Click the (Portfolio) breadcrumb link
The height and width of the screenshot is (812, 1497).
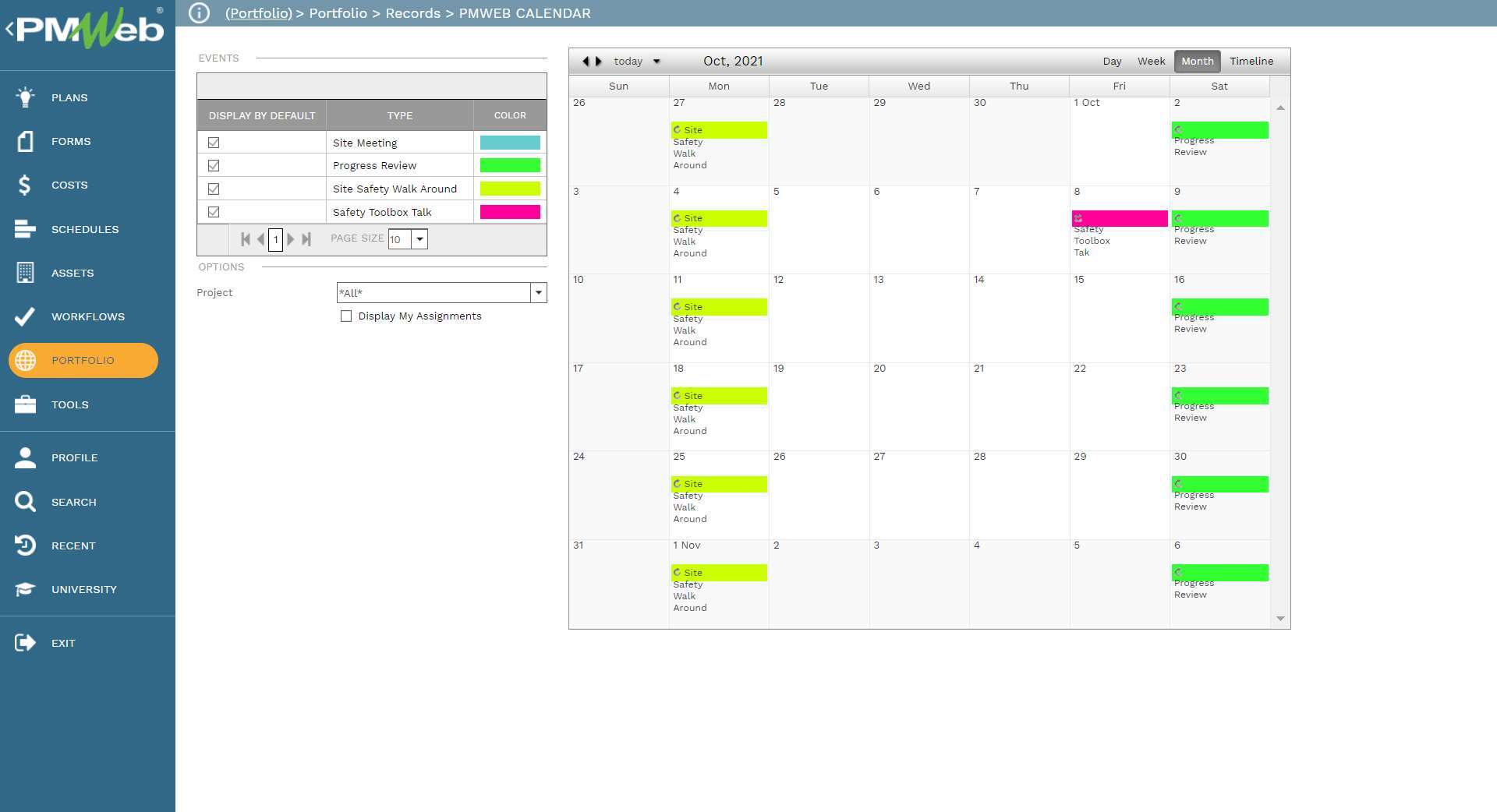coord(258,13)
